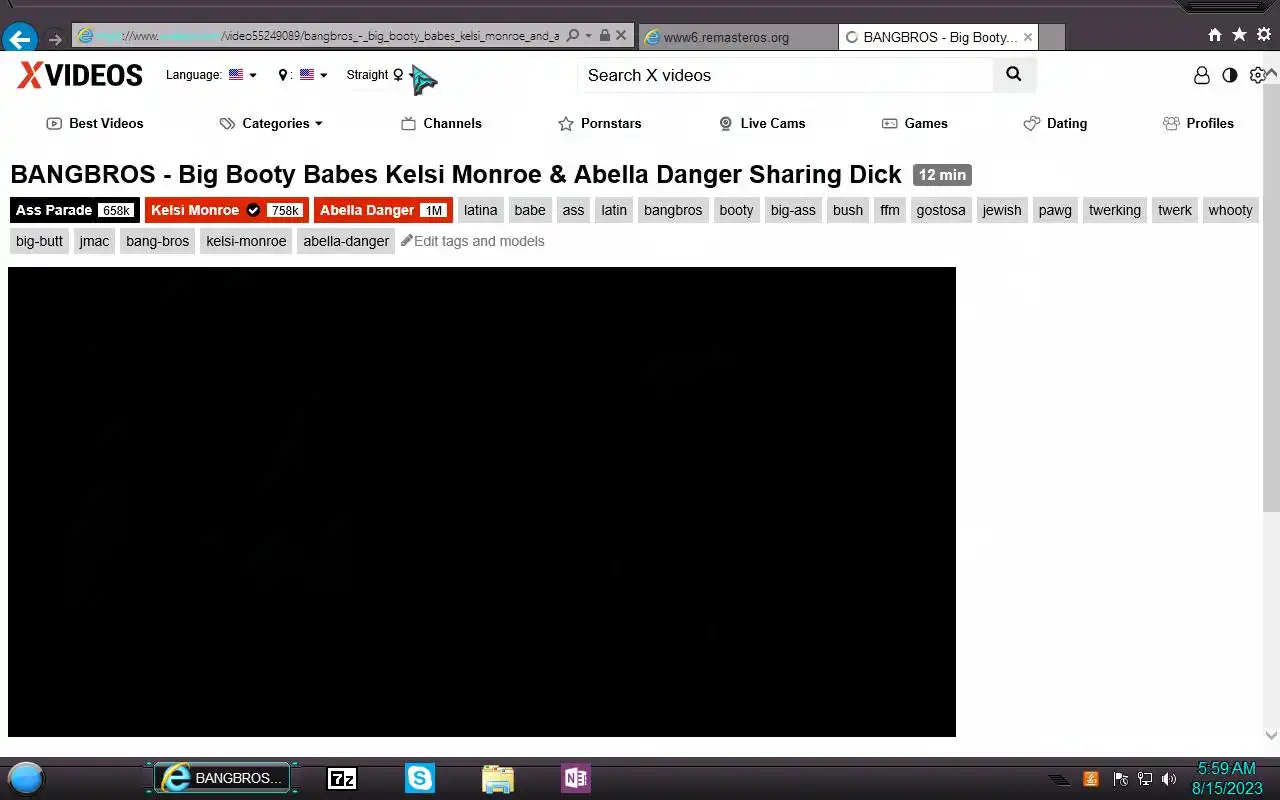Open the star-marked menu item

[x=600, y=123]
